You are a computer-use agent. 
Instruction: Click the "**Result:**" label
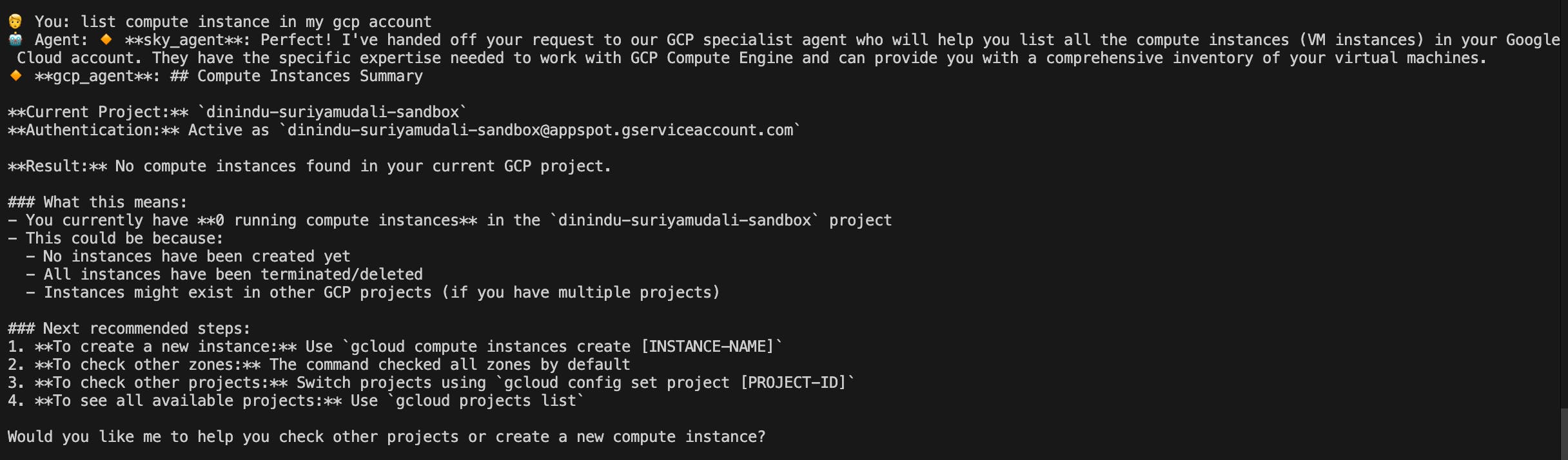tap(57, 166)
